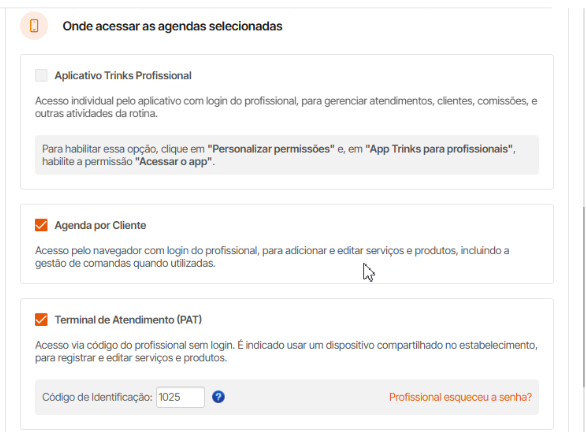The height and width of the screenshot is (436, 586).
Task: Click the Código de Identificação label
Action: [x=97, y=397]
